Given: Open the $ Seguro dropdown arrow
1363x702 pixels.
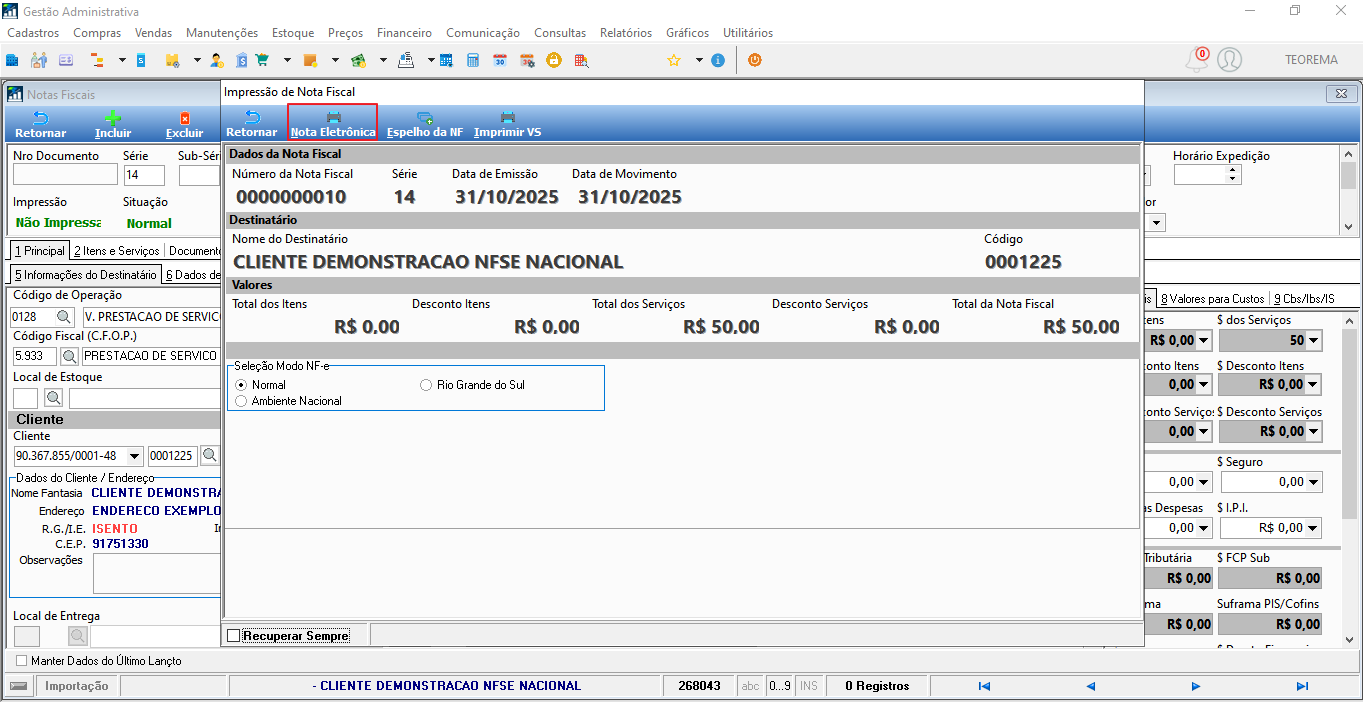Looking at the screenshot, I should coord(1313,481).
